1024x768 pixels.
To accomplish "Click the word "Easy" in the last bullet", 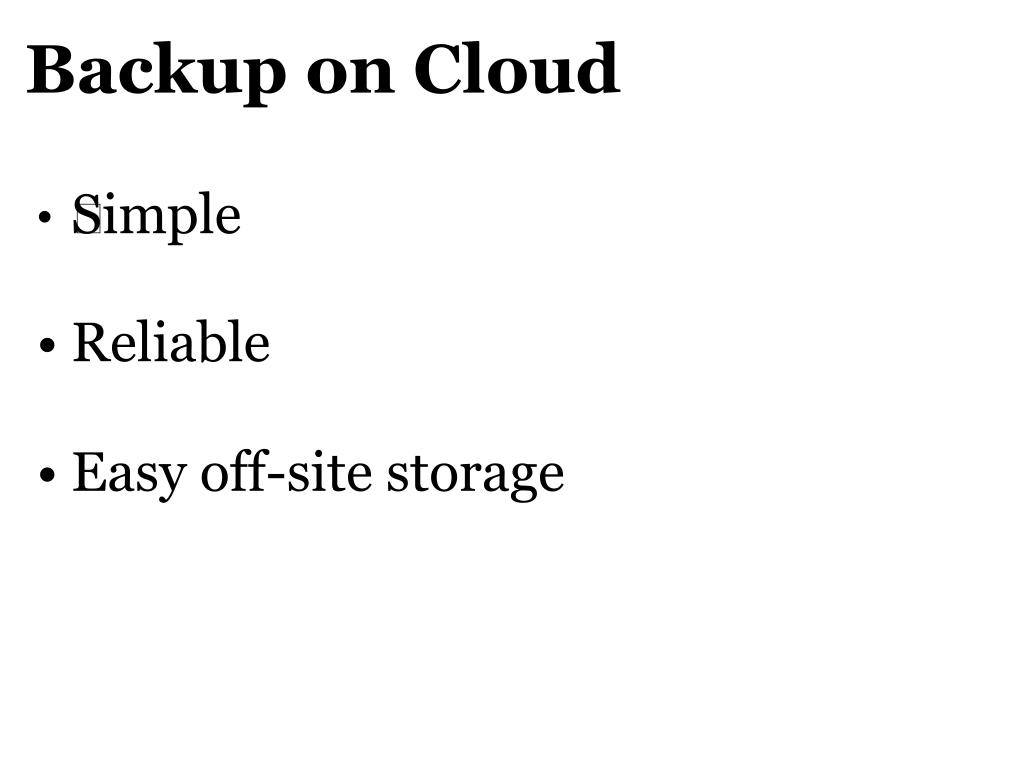I will [x=129, y=475].
